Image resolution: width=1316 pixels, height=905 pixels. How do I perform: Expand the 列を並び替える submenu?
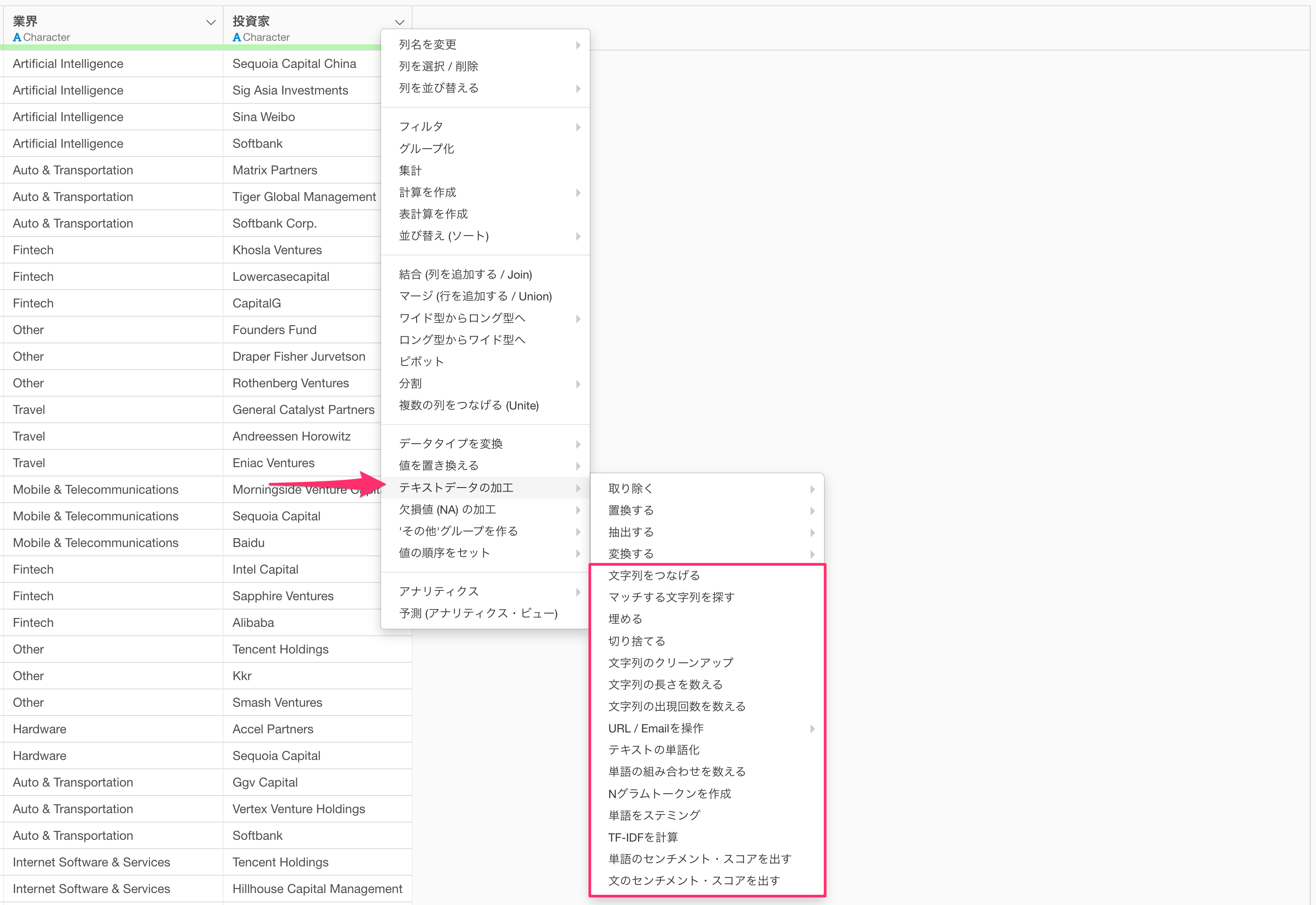[x=485, y=88]
